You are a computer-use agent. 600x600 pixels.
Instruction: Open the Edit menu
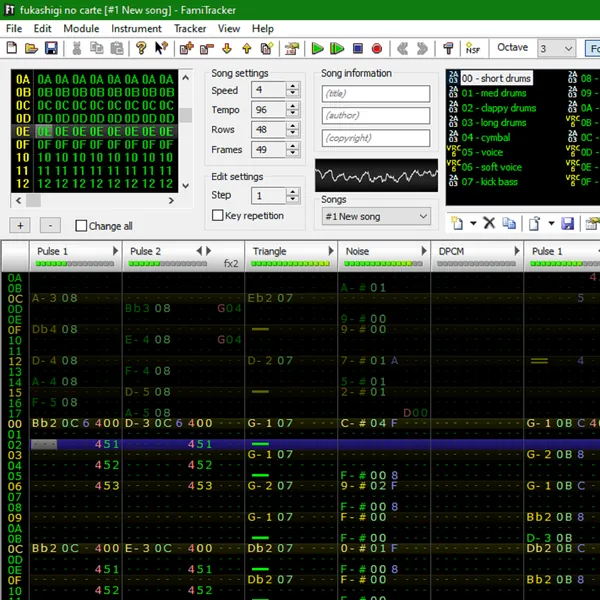pos(42,29)
